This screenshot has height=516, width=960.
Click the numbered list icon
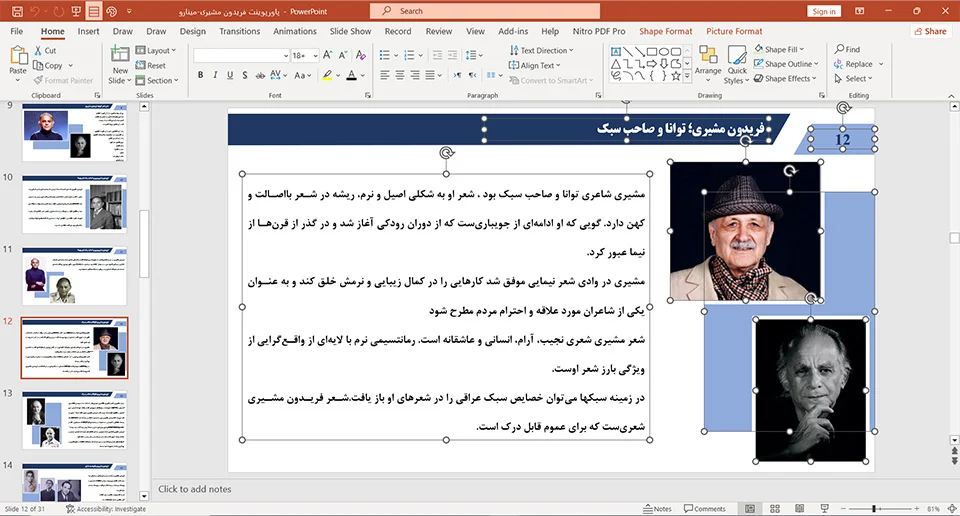click(x=410, y=55)
